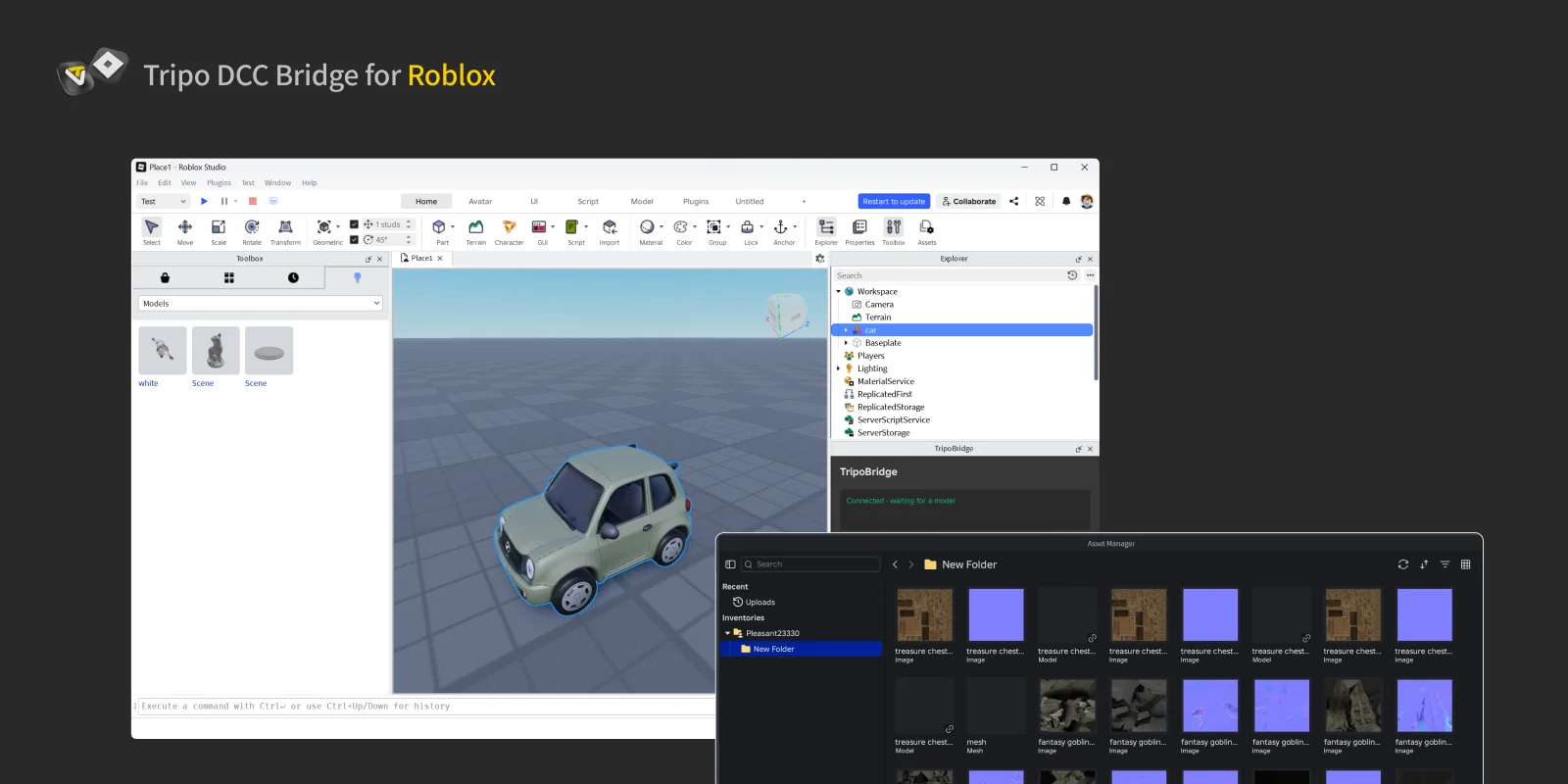Image resolution: width=1568 pixels, height=784 pixels.
Task: Open the notifications bell
Action: 1066,201
